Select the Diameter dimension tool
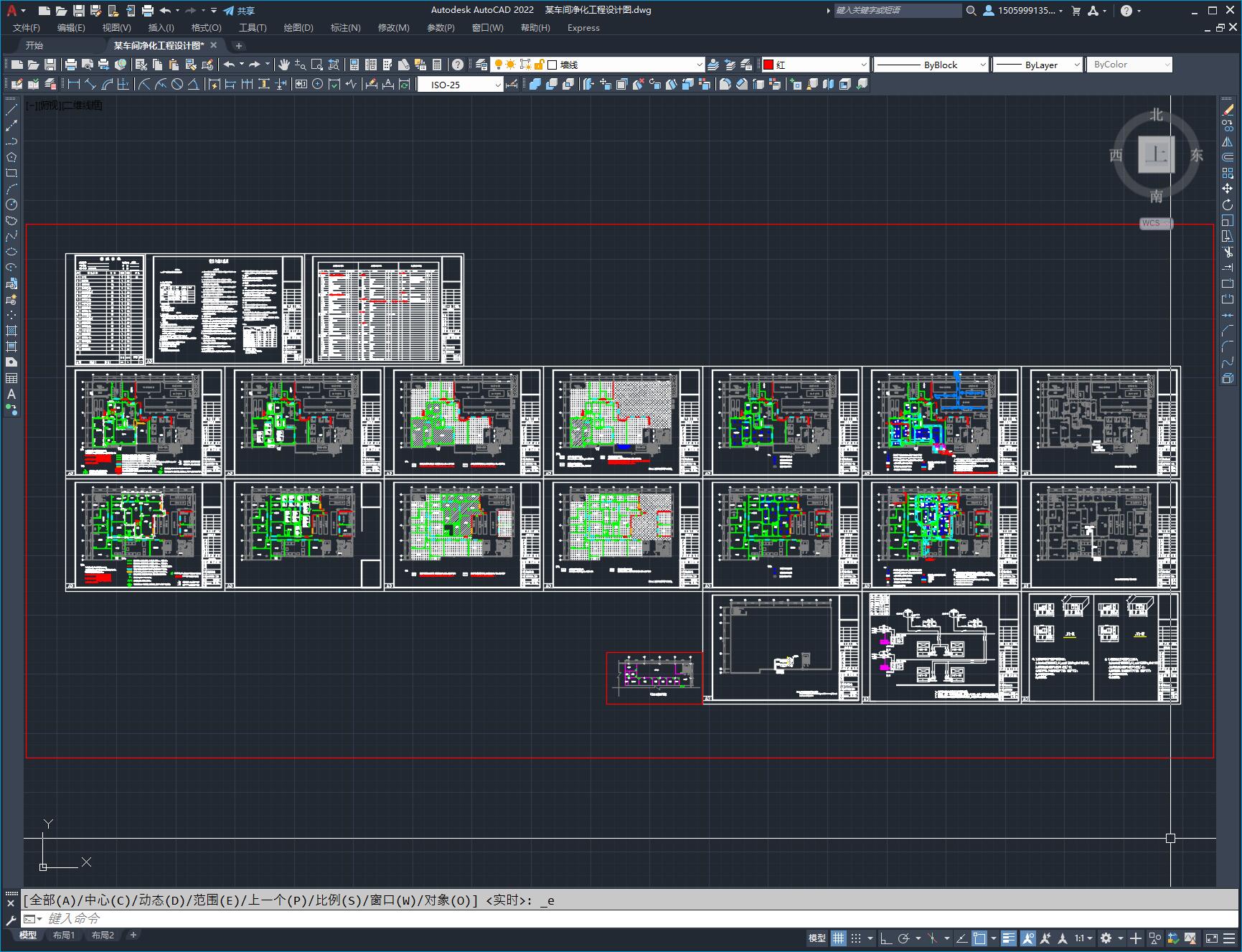The width and height of the screenshot is (1242, 952). (177, 85)
